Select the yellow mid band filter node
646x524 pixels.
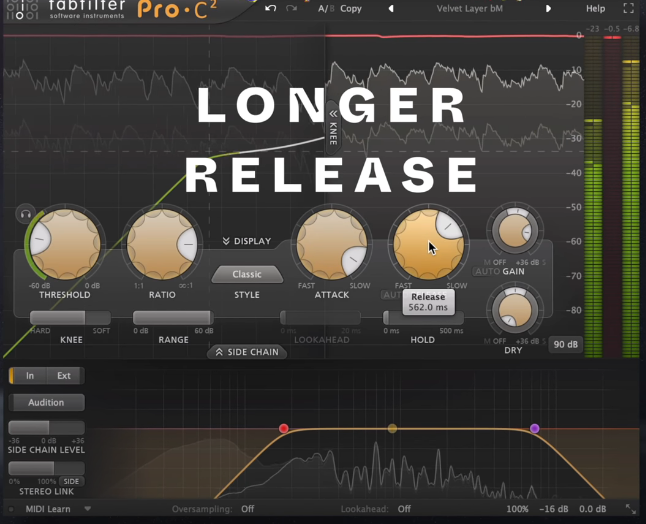(392, 428)
